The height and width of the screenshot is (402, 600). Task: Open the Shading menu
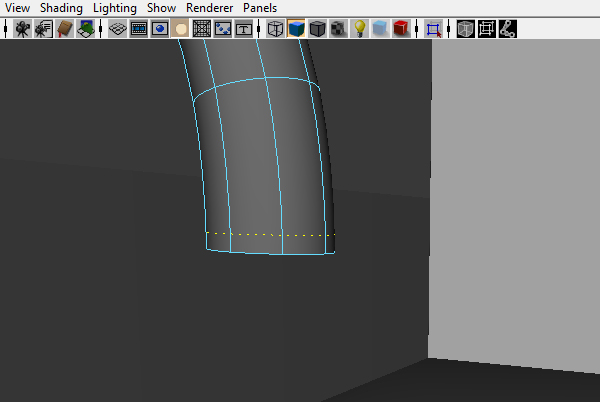pos(61,8)
